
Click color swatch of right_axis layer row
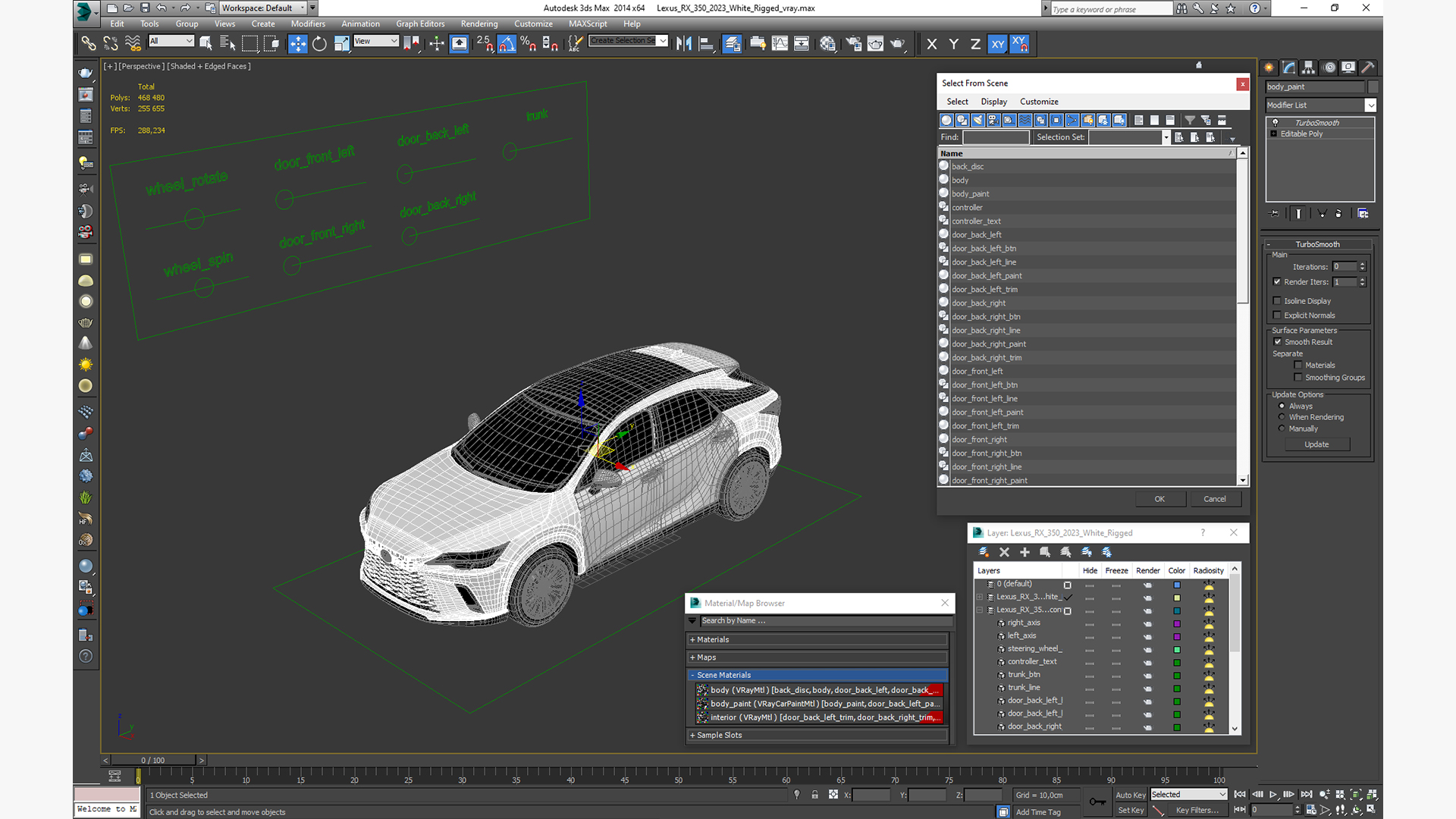tap(1177, 623)
